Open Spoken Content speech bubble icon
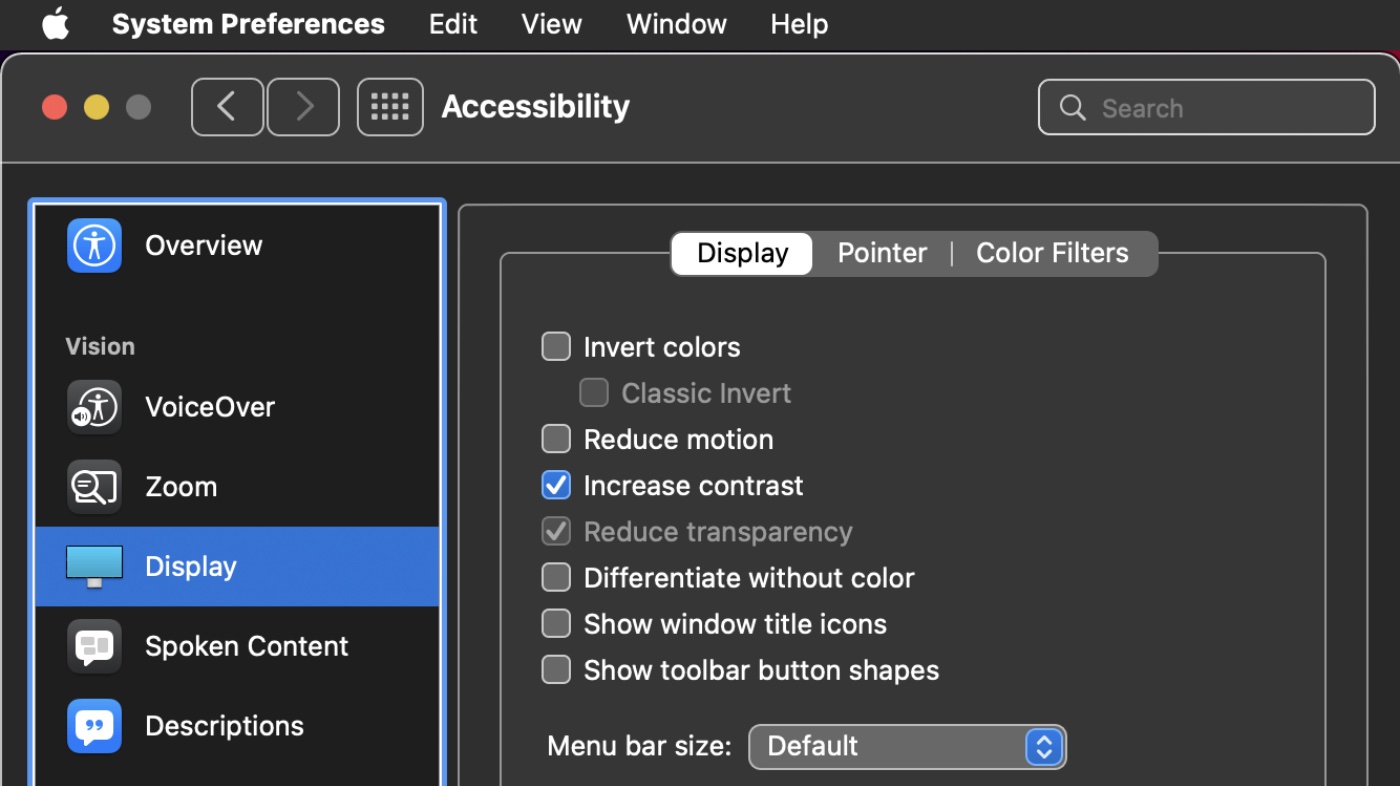1400x786 pixels. (94, 646)
